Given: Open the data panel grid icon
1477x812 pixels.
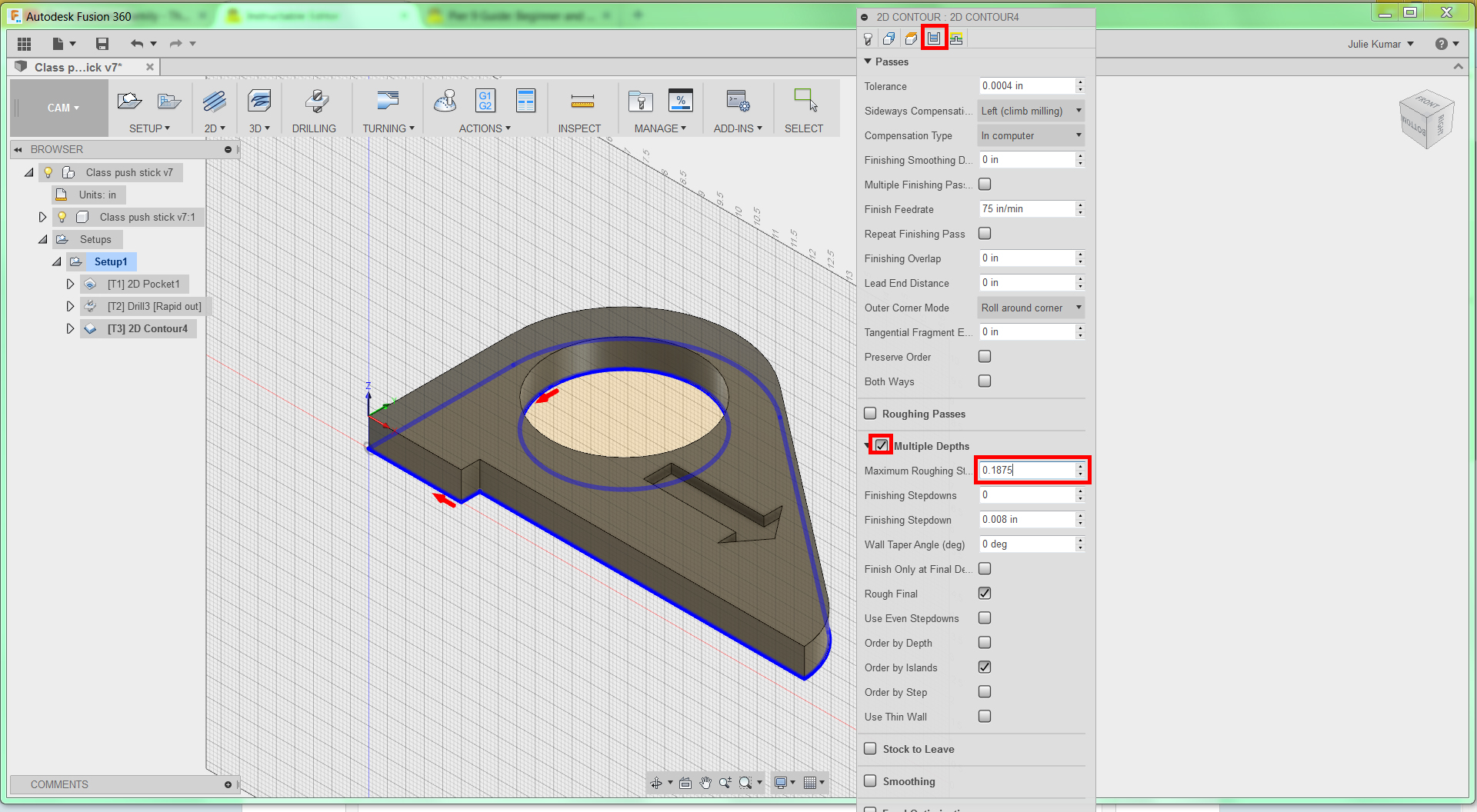Looking at the screenshot, I should tap(24, 44).
